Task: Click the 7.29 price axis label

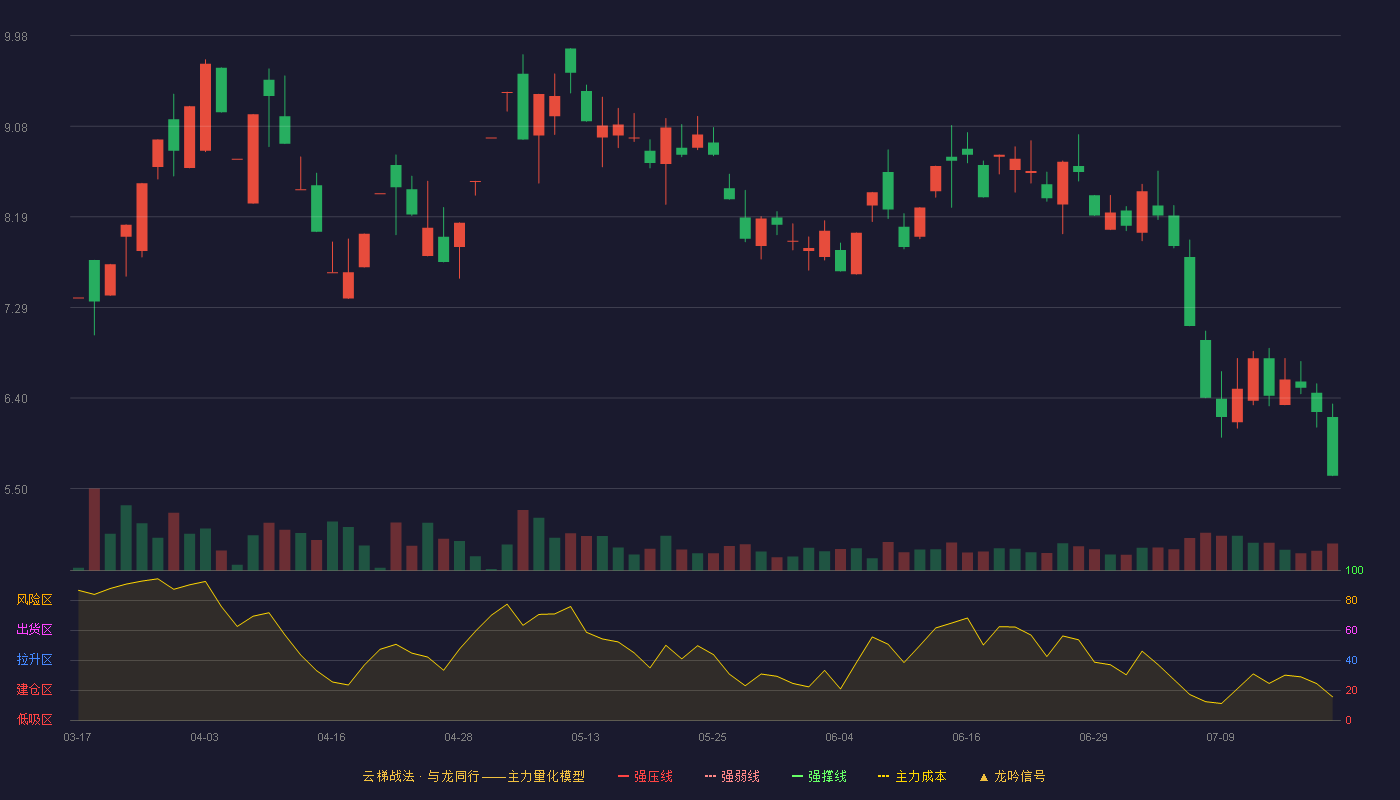Action: pyautogui.click(x=16, y=308)
